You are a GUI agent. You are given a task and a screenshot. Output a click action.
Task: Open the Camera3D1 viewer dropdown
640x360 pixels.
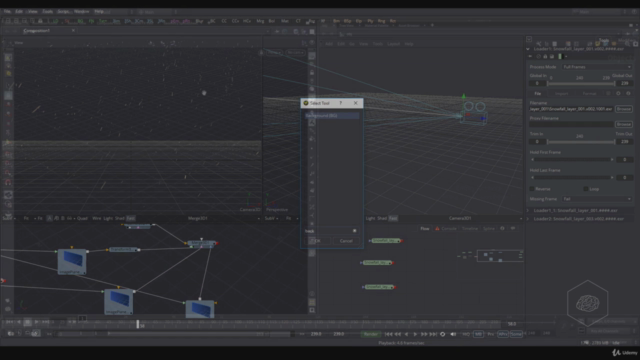coord(521,218)
